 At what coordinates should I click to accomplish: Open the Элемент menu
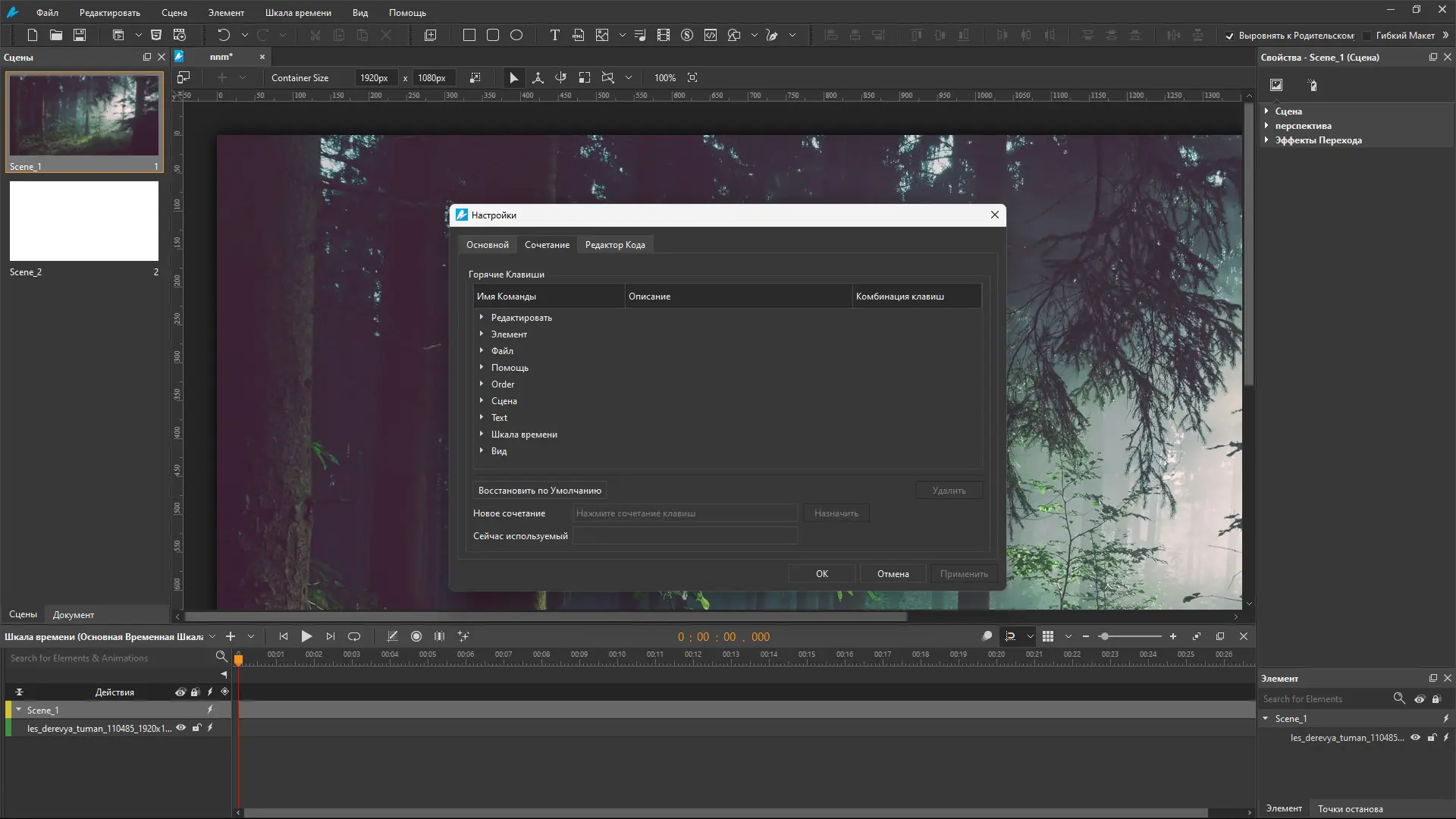coord(226,13)
